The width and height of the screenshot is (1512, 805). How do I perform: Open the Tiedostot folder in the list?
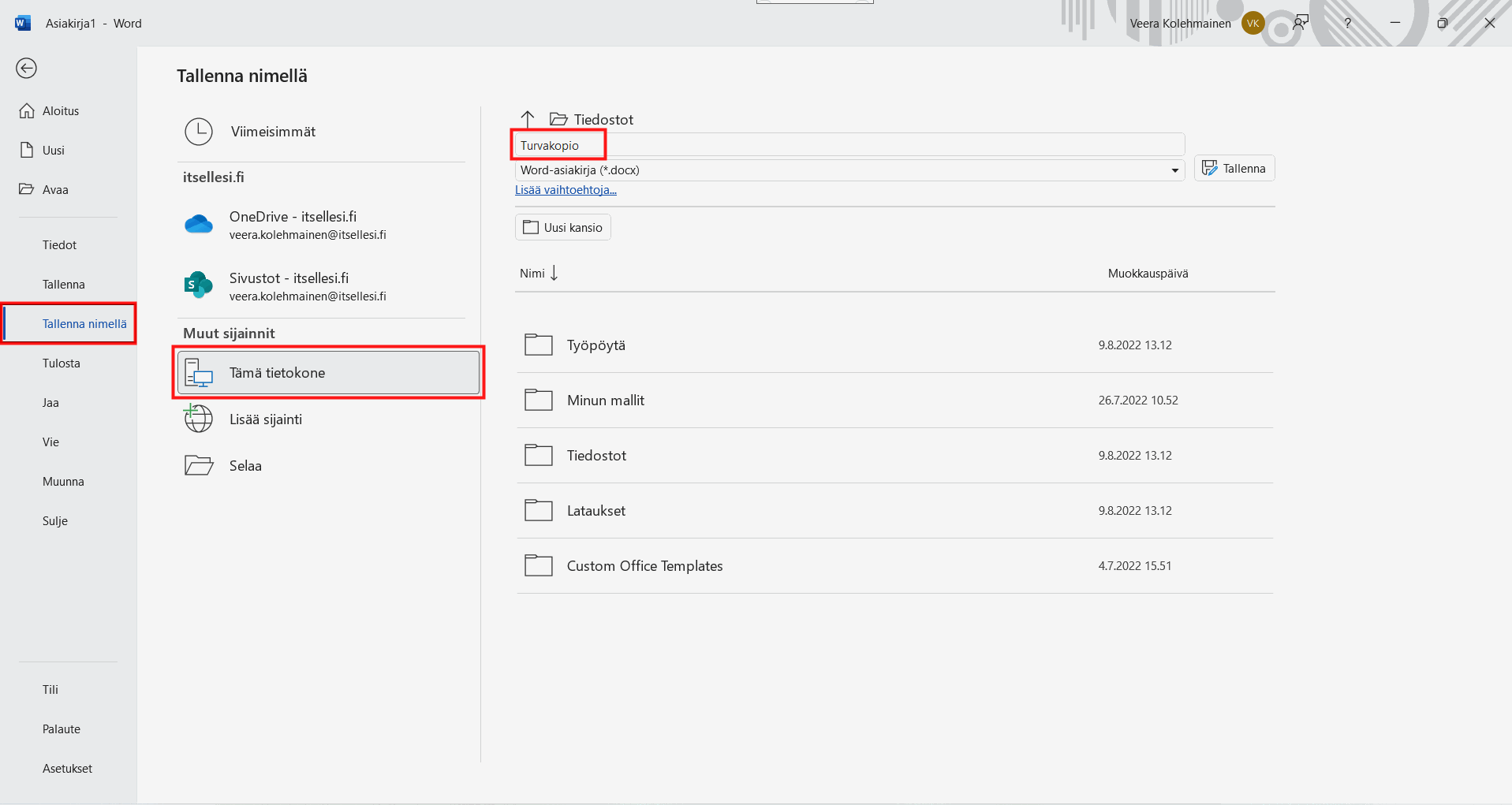coord(895,456)
